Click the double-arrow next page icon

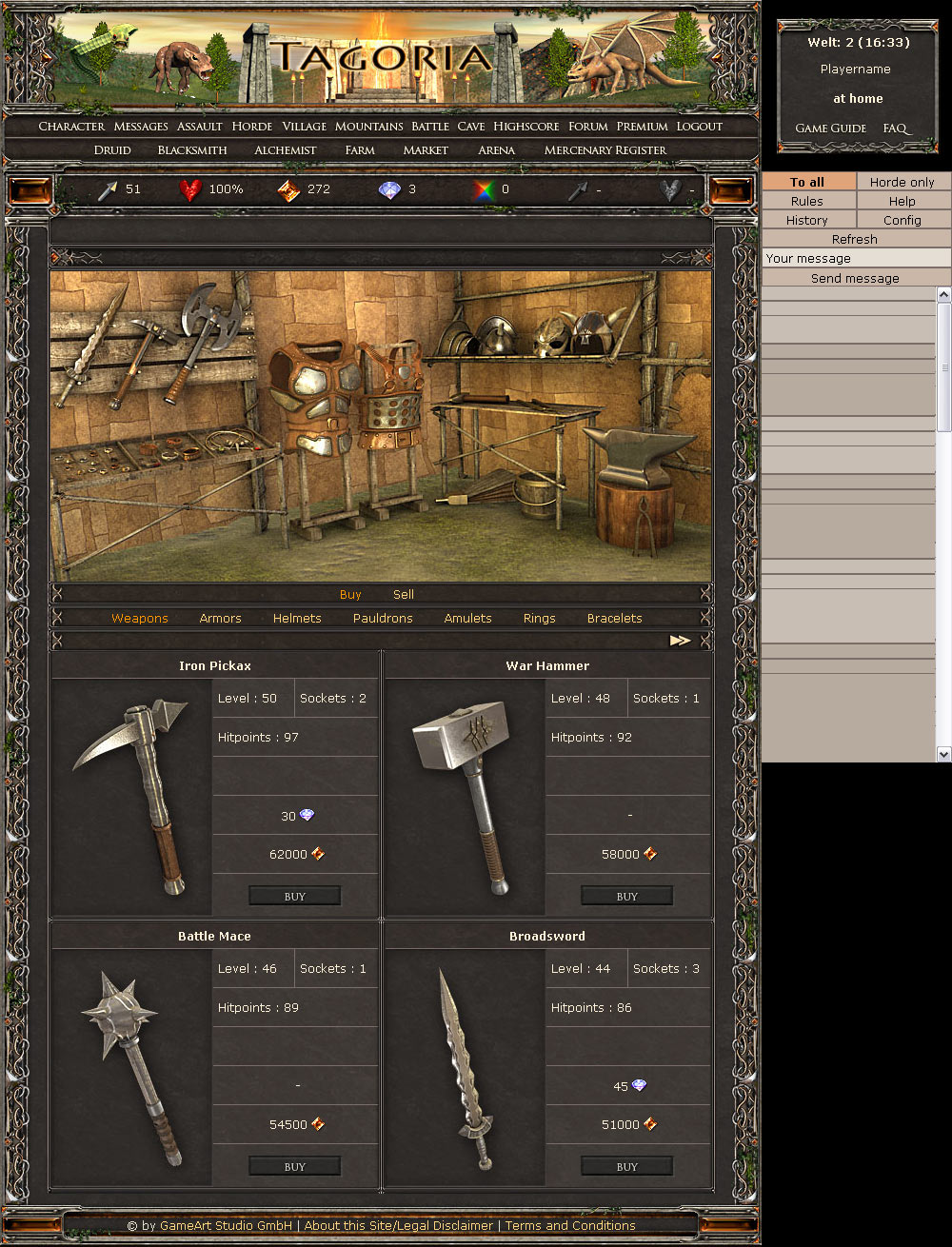tap(680, 641)
